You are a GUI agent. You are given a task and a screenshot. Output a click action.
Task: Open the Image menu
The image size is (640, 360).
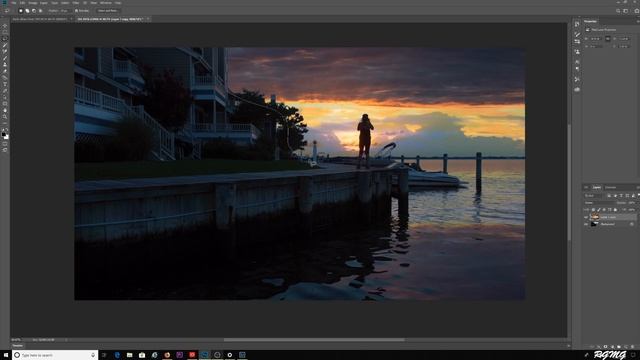[33, 3]
